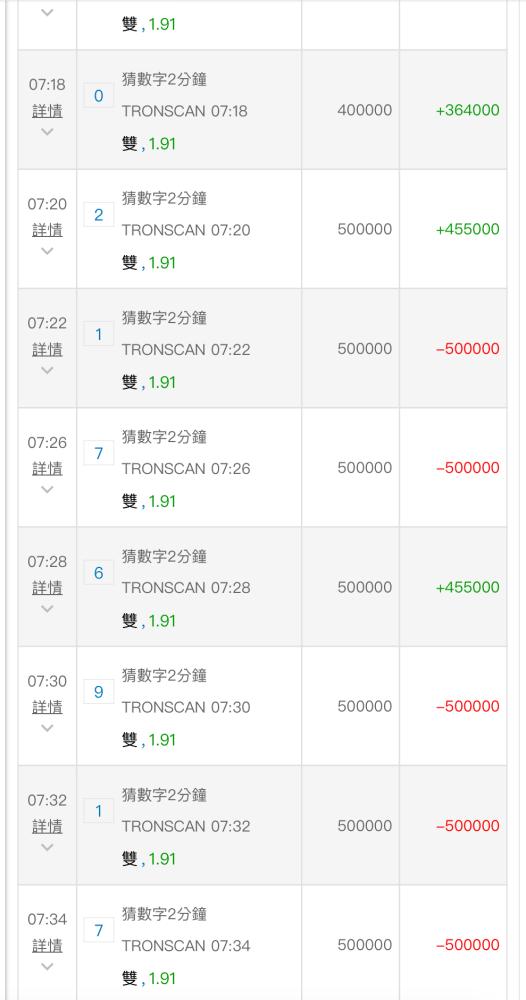Expand the chevron under 07:32 詳情

tap(47, 848)
